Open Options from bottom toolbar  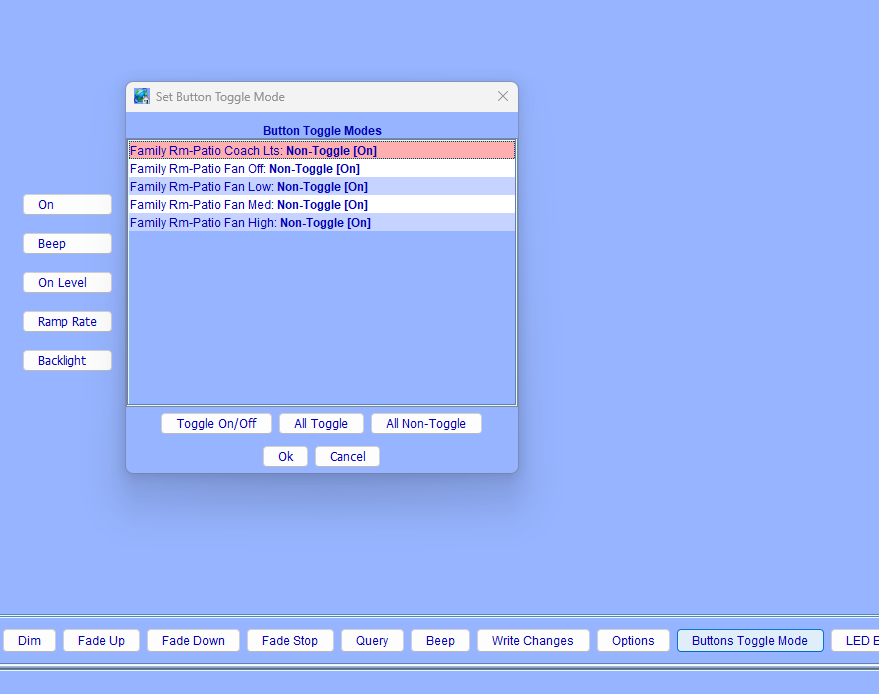click(x=633, y=641)
